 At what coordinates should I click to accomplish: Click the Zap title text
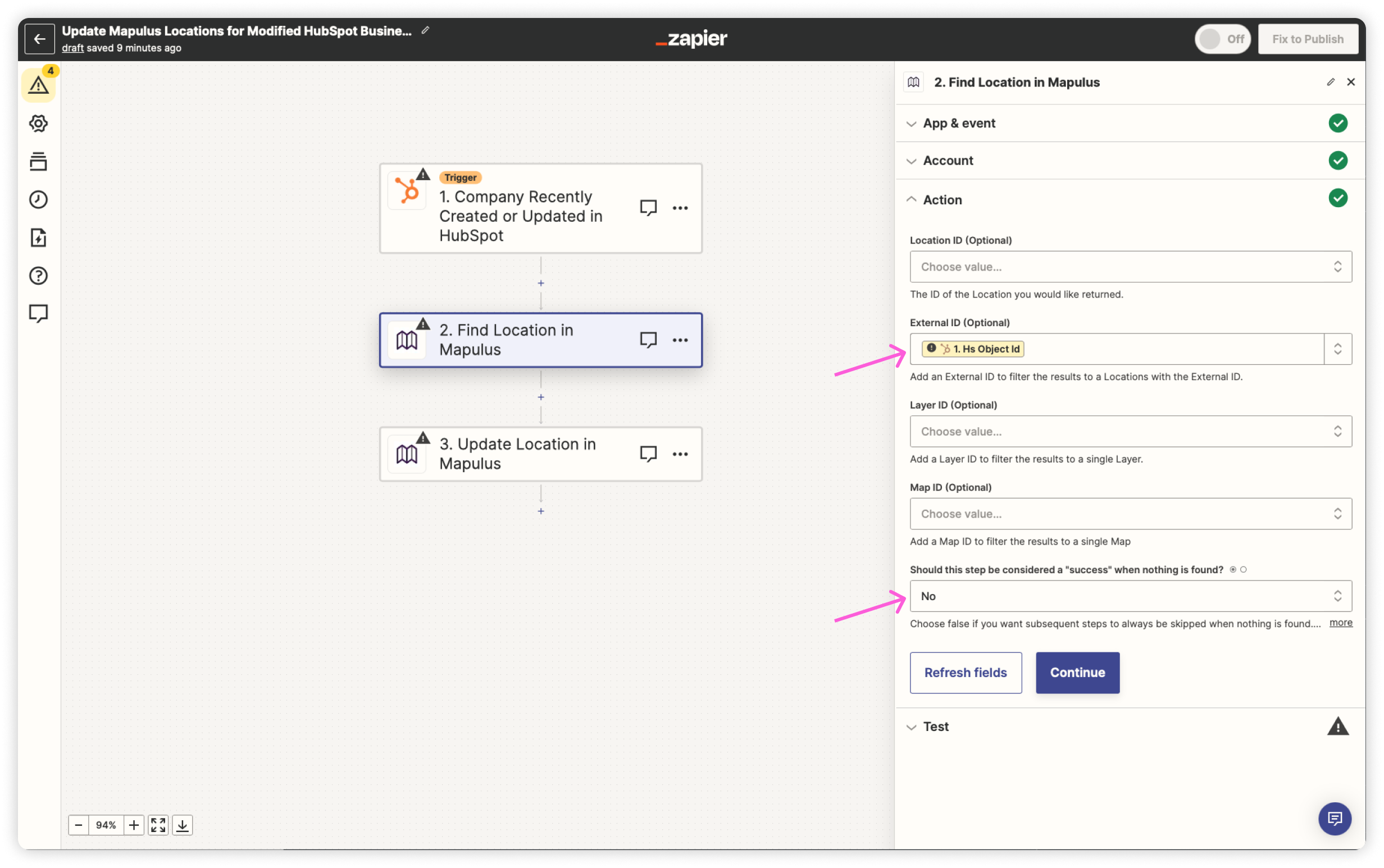(236, 31)
